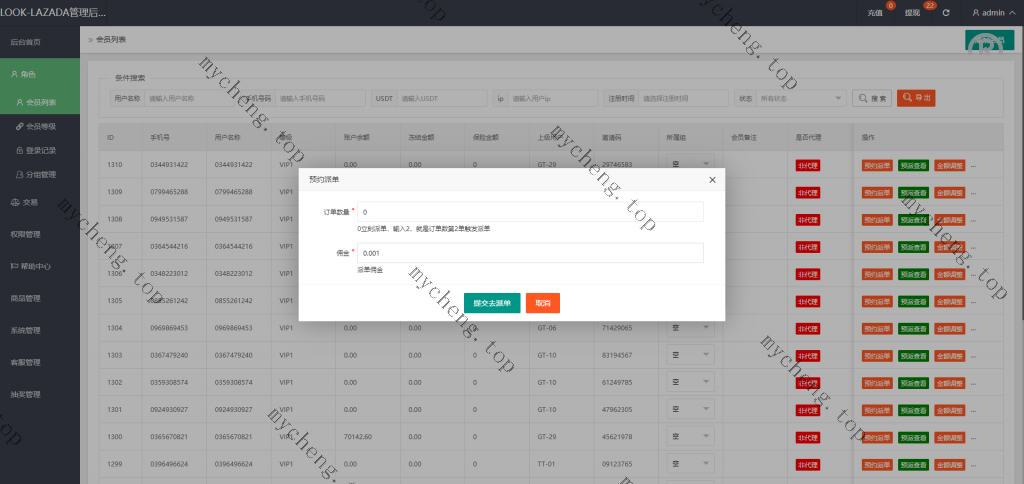This screenshot has height=484, width=1024.
Task: Click the 佣金 commission input field
Action: click(530, 254)
